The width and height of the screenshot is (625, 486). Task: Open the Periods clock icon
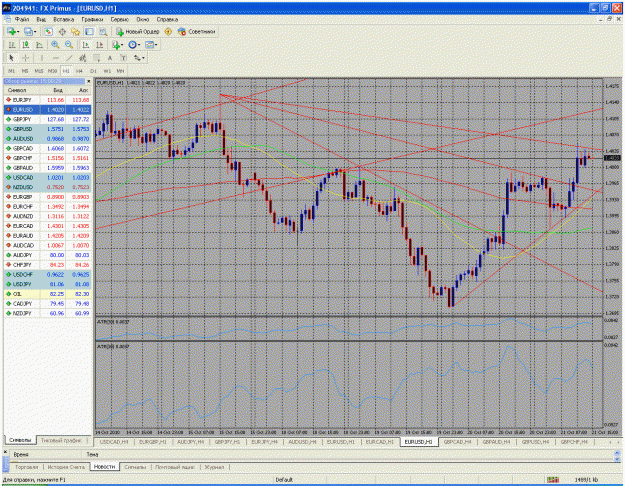(x=132, y=45)
